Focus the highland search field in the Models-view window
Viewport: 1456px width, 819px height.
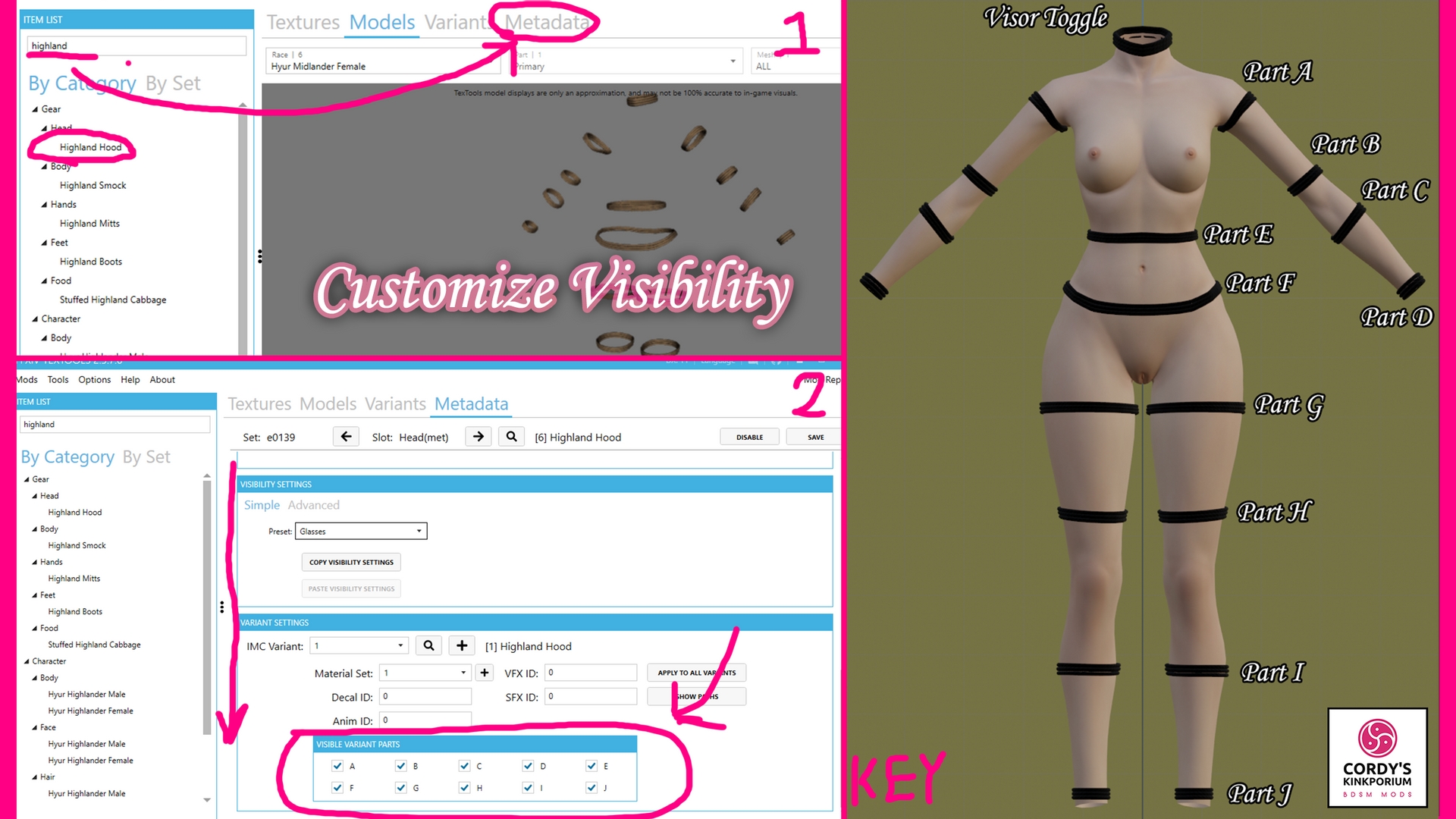(x=136, y=45)
